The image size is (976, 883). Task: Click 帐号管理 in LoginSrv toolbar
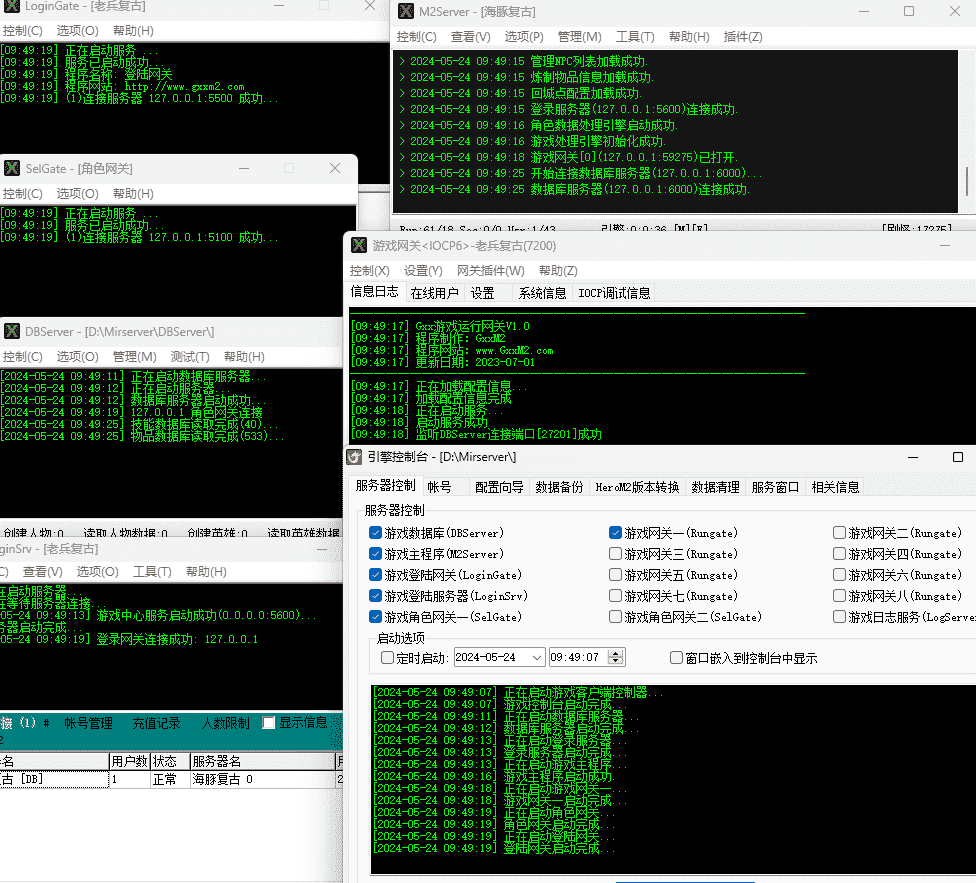coord(88,723)
